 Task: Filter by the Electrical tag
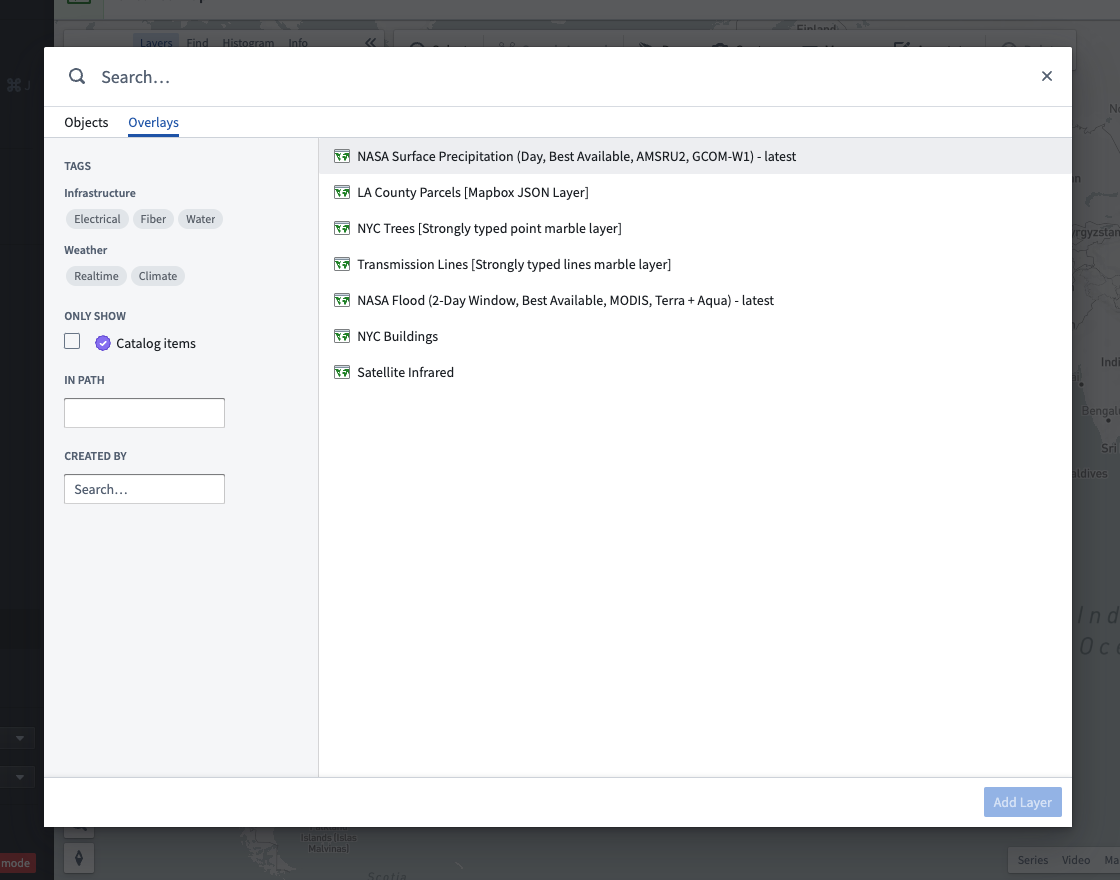[97, 219]
